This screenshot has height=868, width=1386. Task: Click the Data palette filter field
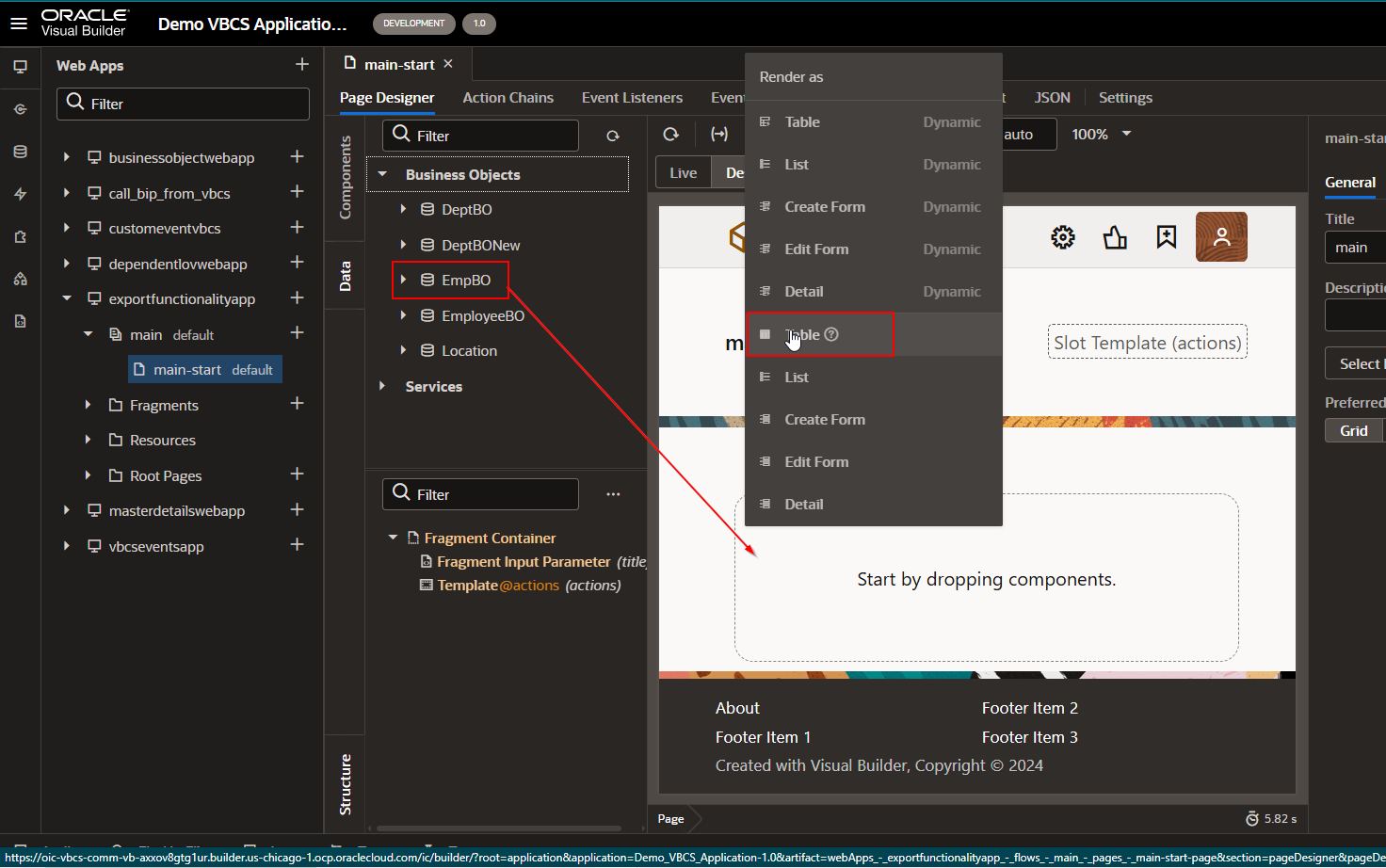pyautogui.click(x=480, y=136)
